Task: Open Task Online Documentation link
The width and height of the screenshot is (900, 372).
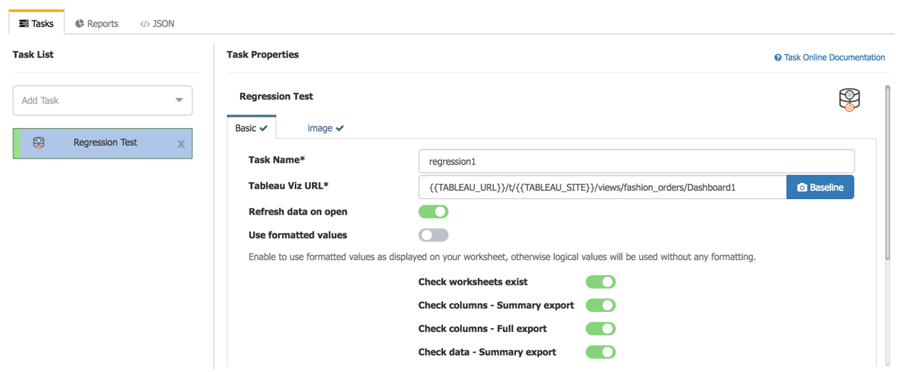Action: [829, 57]
